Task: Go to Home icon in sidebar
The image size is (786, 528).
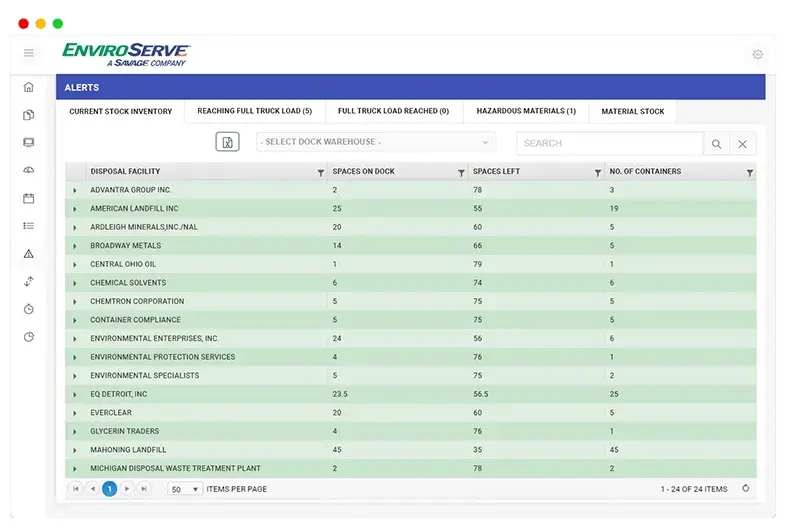Action: coord(29,87)
